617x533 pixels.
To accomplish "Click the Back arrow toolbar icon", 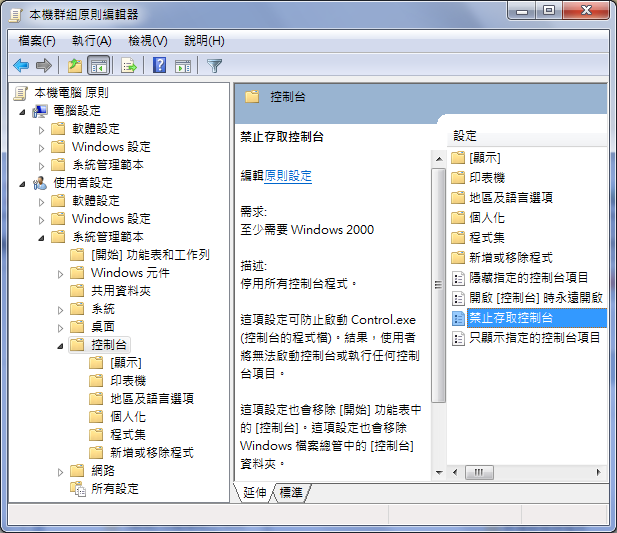I will 21,65.
